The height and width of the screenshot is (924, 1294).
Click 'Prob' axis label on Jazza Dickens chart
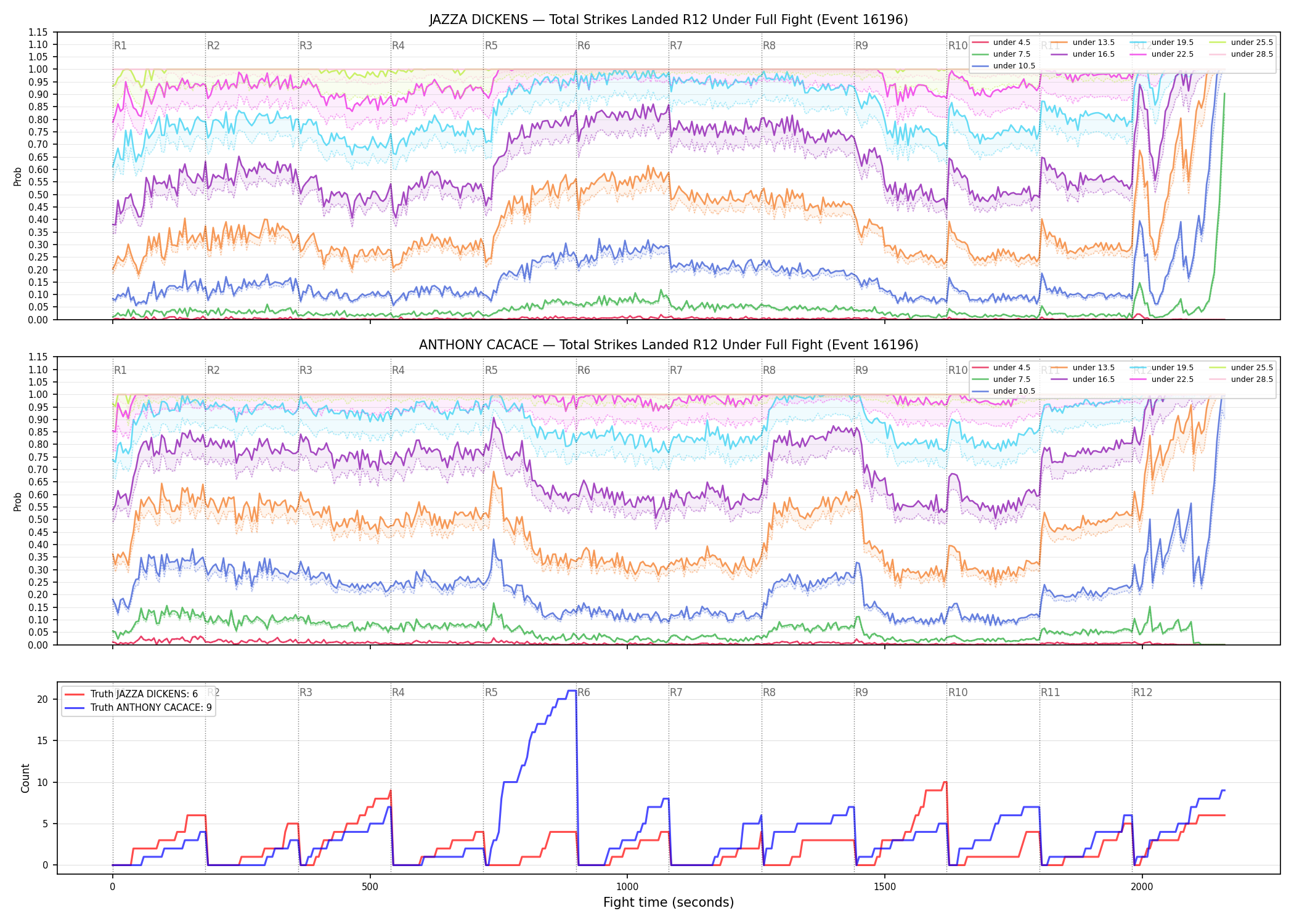click(18, 176)
